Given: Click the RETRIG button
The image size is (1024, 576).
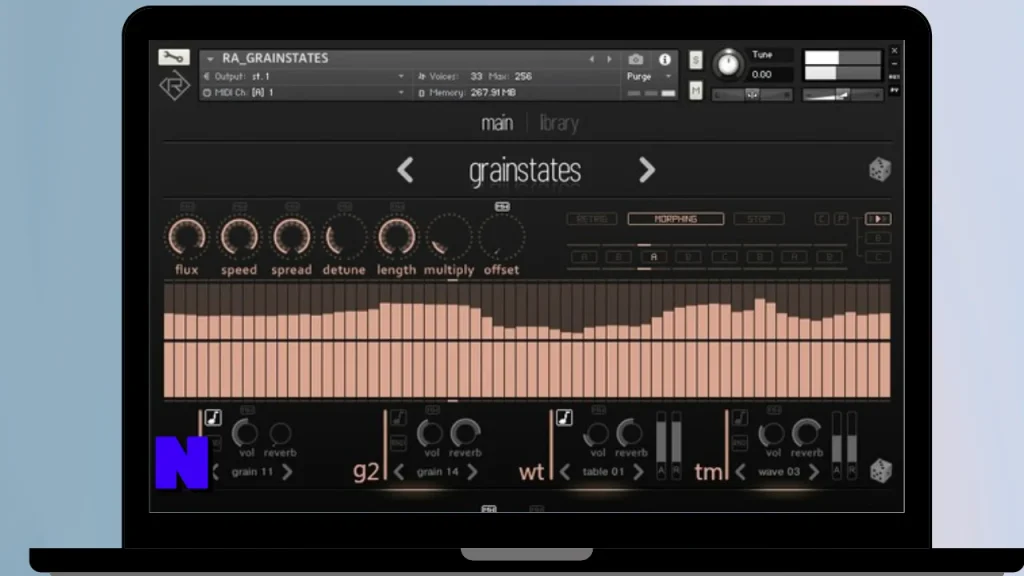Looking at the screenshot, I should [592, 219].
